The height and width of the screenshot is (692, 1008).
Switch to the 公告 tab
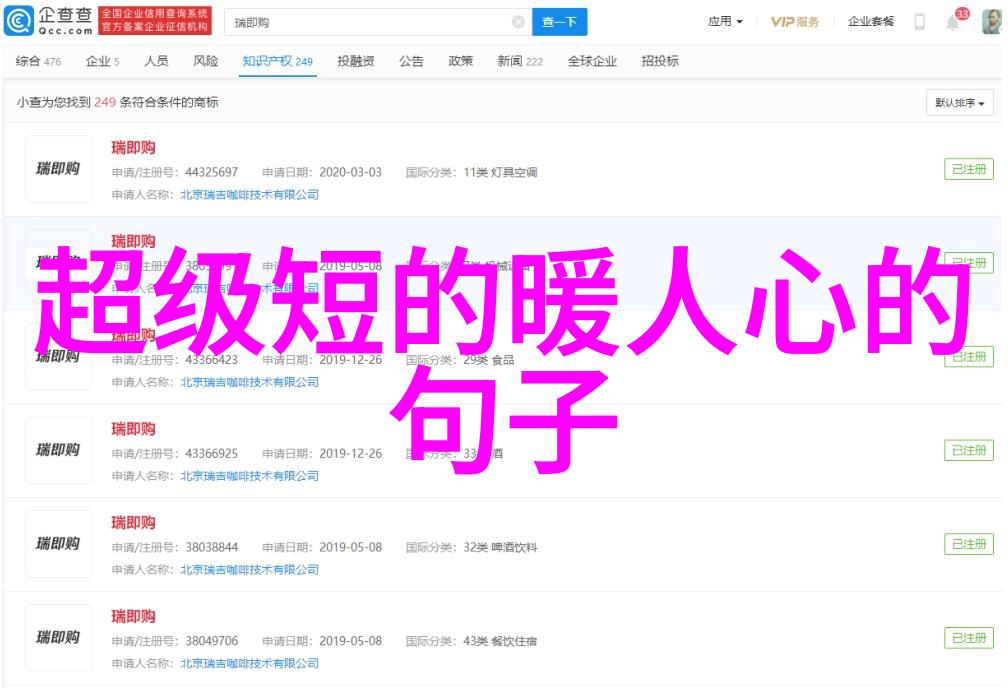pos(411,61)
